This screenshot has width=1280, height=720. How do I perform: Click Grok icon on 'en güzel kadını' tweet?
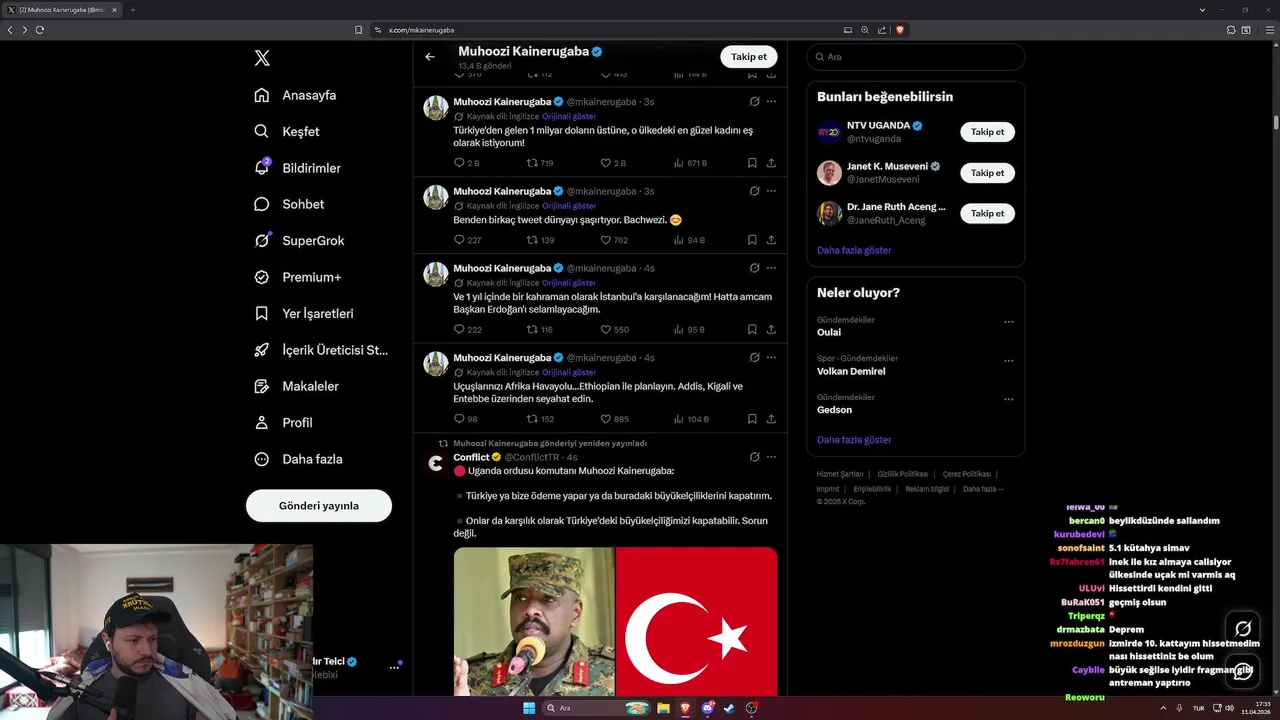tap(753, 101)
